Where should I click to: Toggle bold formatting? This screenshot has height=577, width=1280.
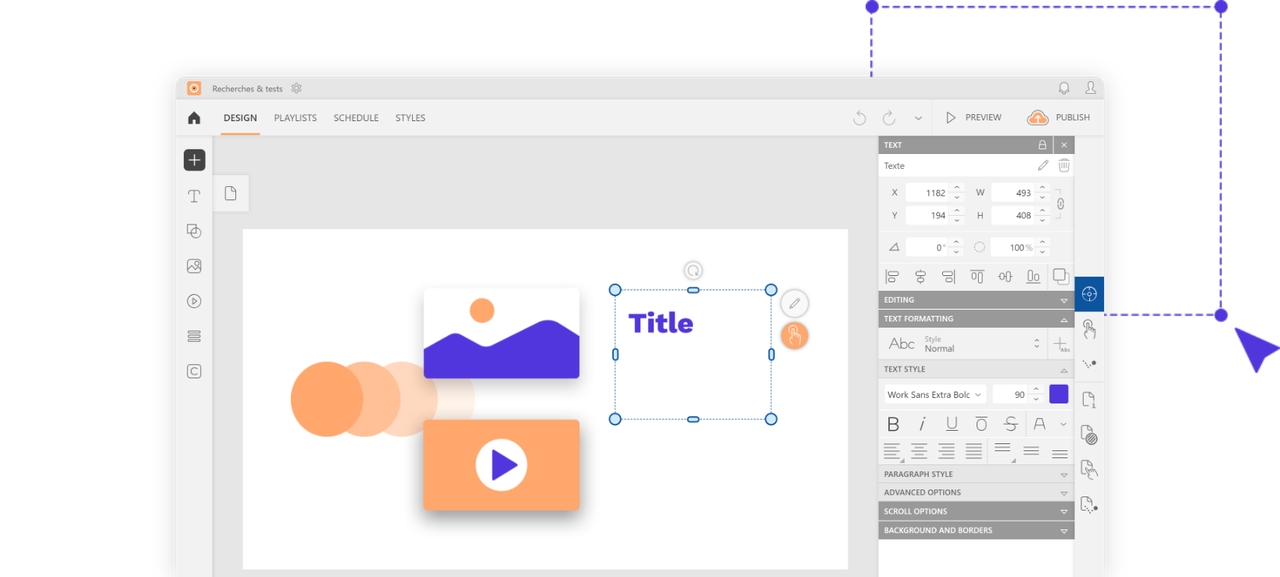[893, 424]
